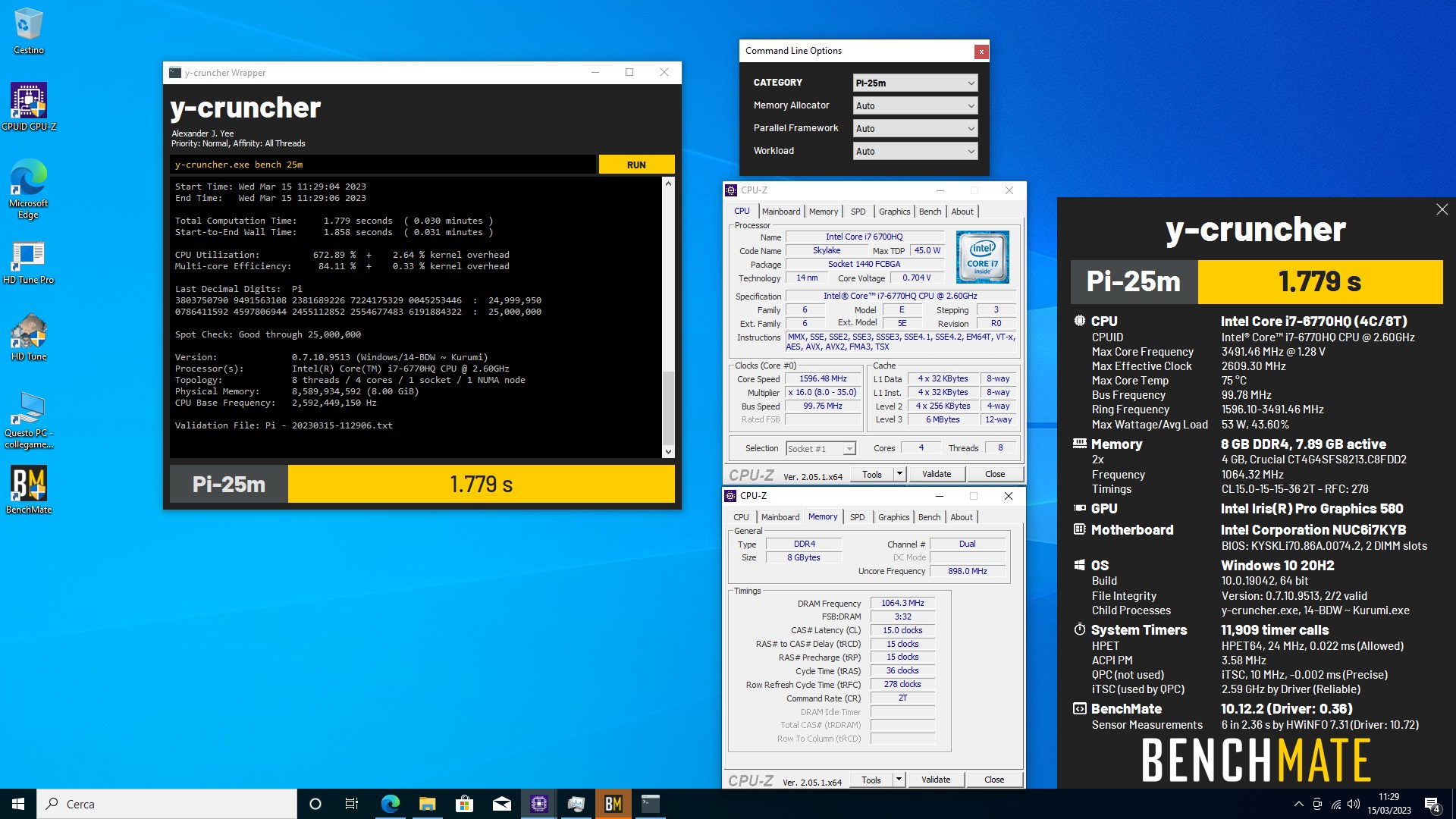This screenshot has height=819, width=1456.
Task: Open the network tray icon
Action: 1335,804
